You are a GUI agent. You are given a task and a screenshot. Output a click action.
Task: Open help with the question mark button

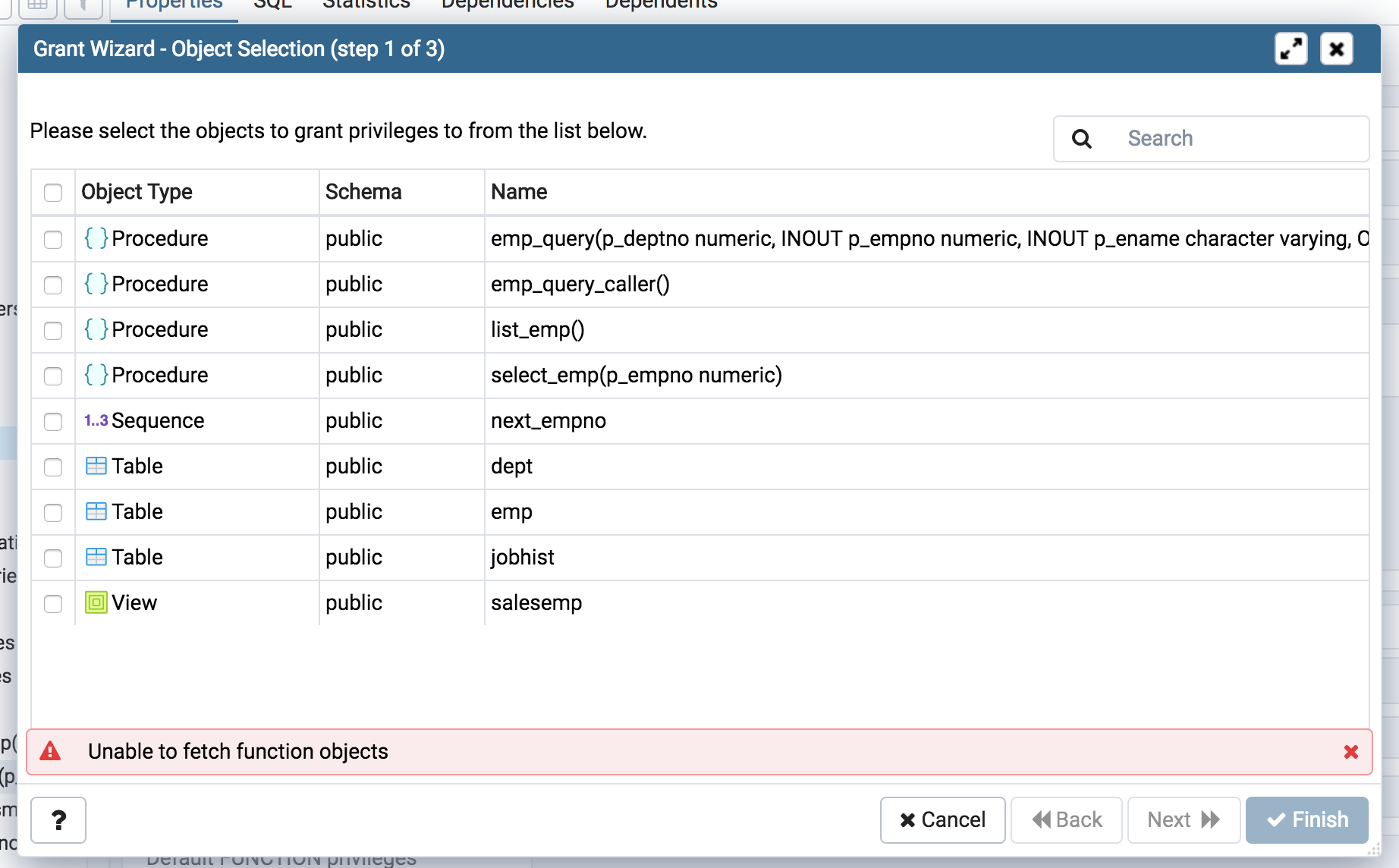tap(58, 820)
